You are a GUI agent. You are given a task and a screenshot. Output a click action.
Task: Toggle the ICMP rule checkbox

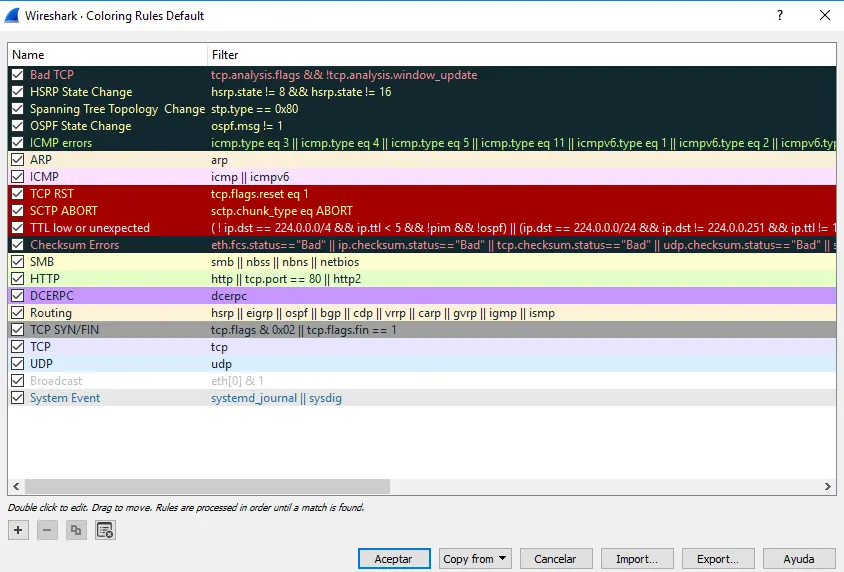coord(18,176)
